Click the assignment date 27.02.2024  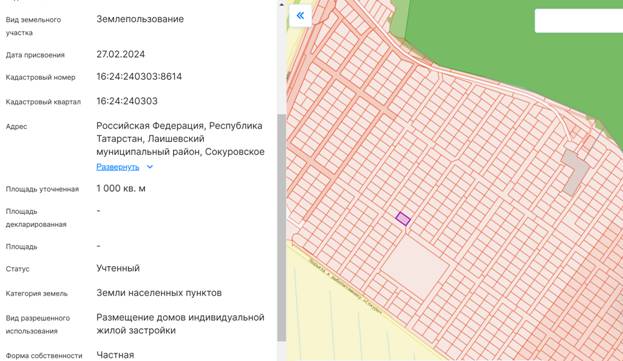click(120, 54)
